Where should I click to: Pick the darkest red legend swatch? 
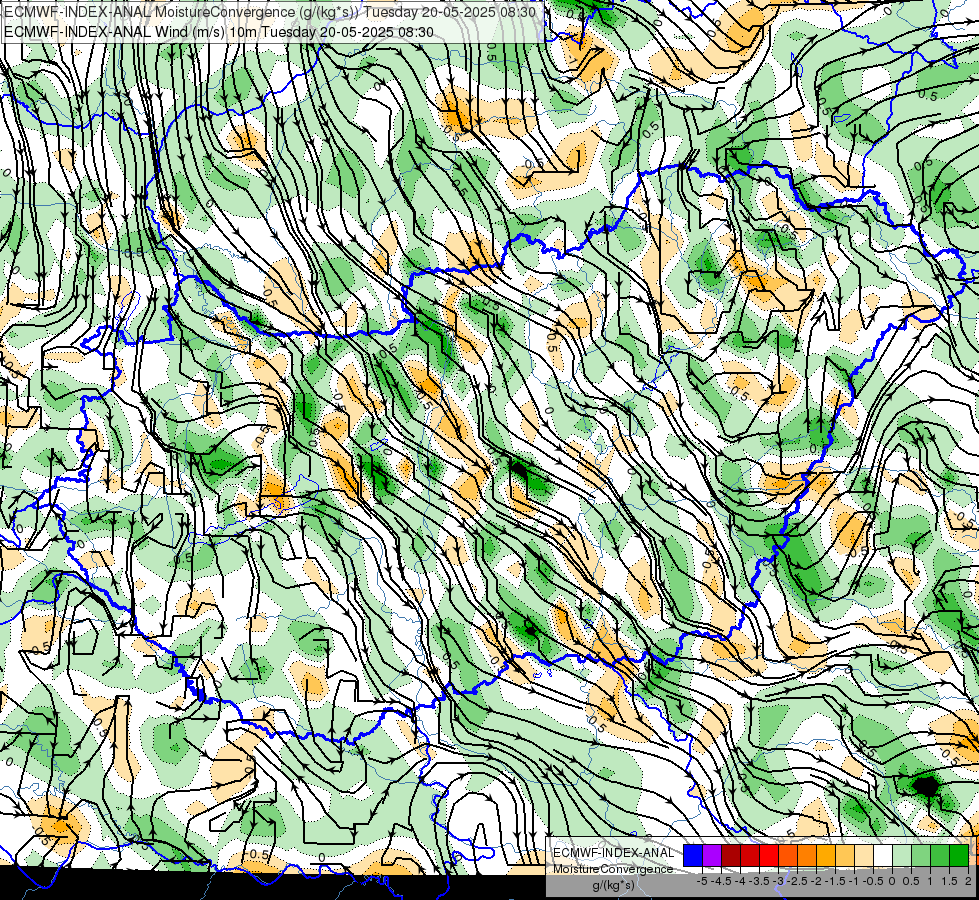[731, 855]
